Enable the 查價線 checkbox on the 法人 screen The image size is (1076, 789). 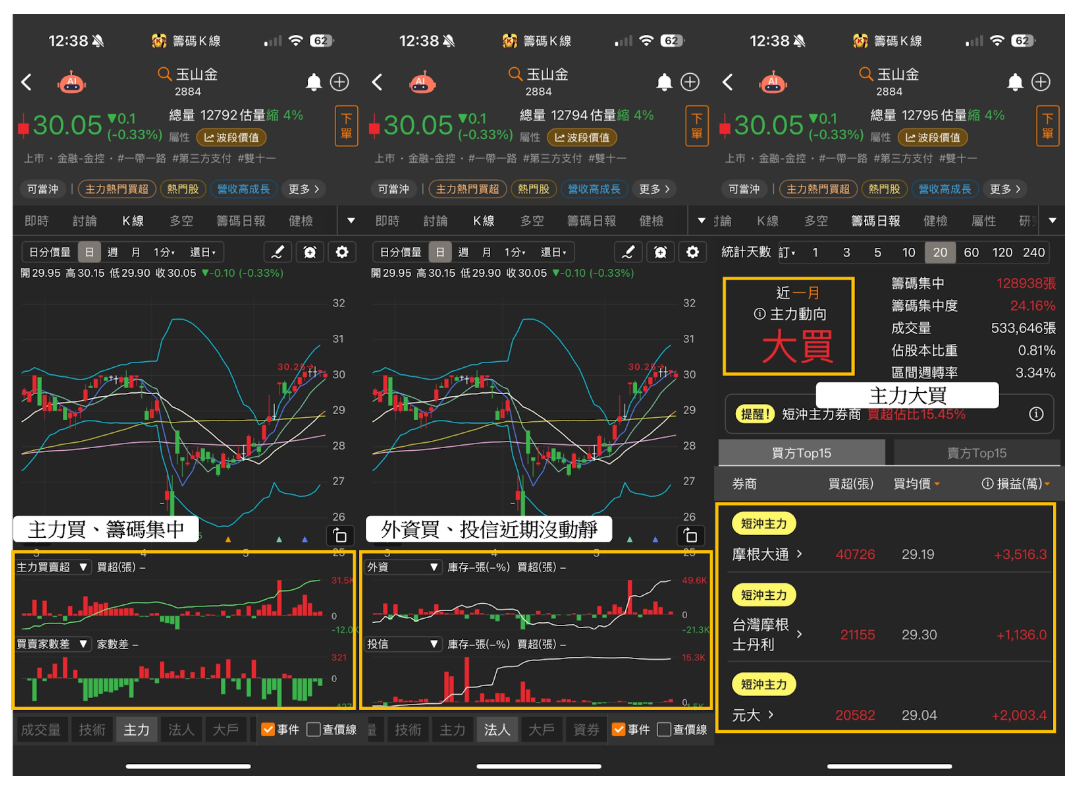[x=664, y=729]
